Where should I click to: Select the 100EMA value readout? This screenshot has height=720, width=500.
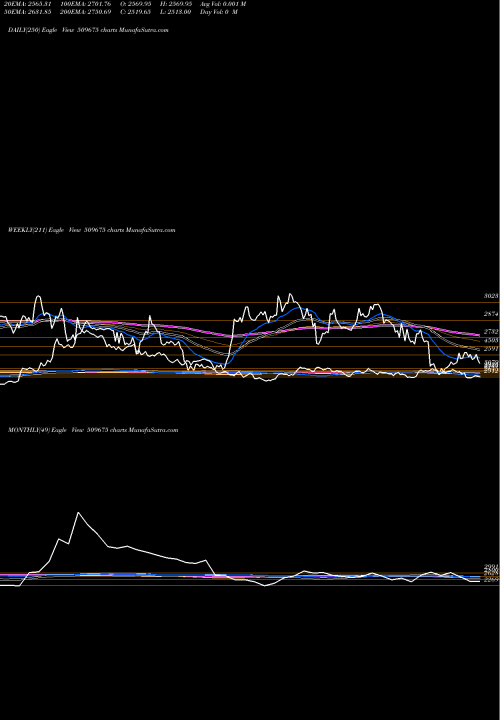[x=85, y=4]
